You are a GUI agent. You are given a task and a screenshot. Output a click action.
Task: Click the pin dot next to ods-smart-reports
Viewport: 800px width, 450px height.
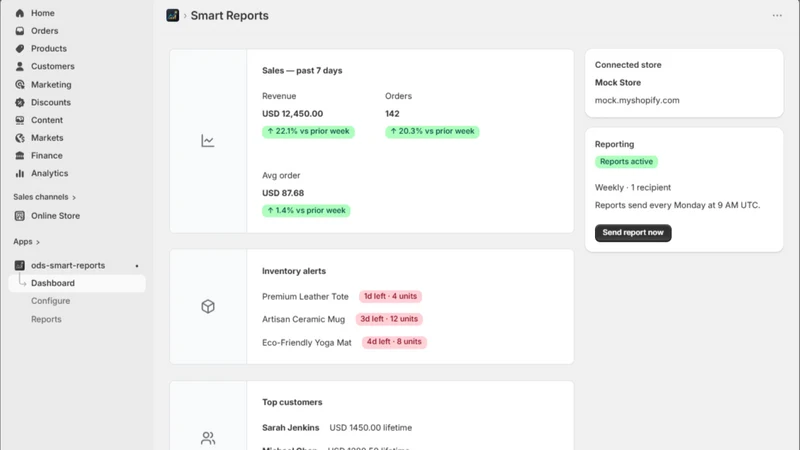(137, 266)
